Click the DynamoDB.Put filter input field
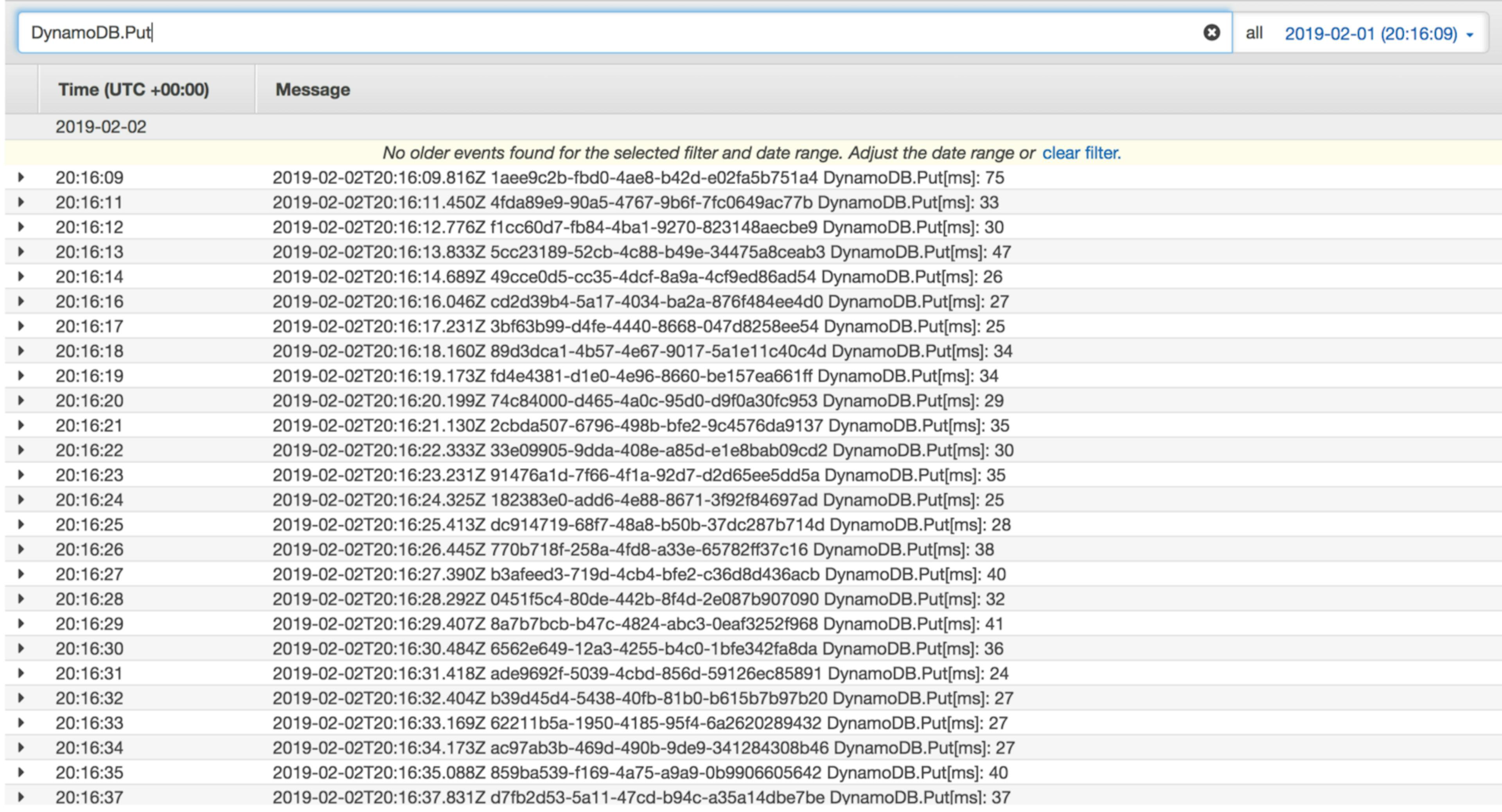 coord(583,32)
